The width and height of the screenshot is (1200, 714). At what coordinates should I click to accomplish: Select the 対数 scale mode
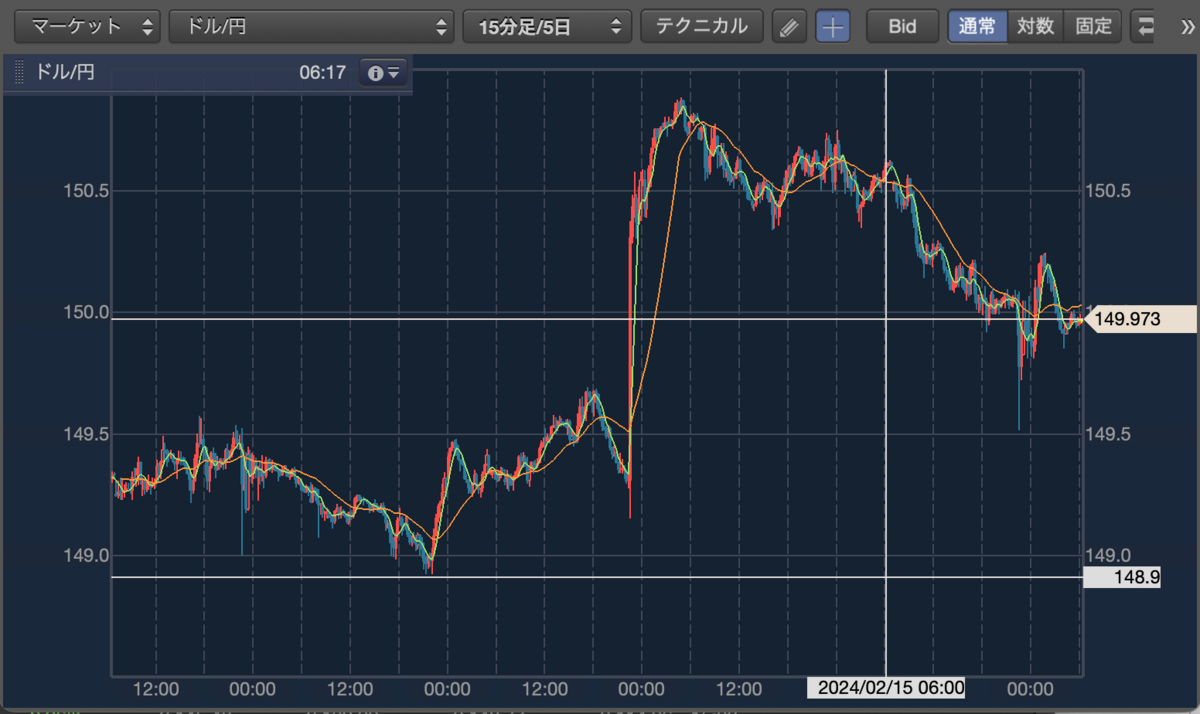1036,27
